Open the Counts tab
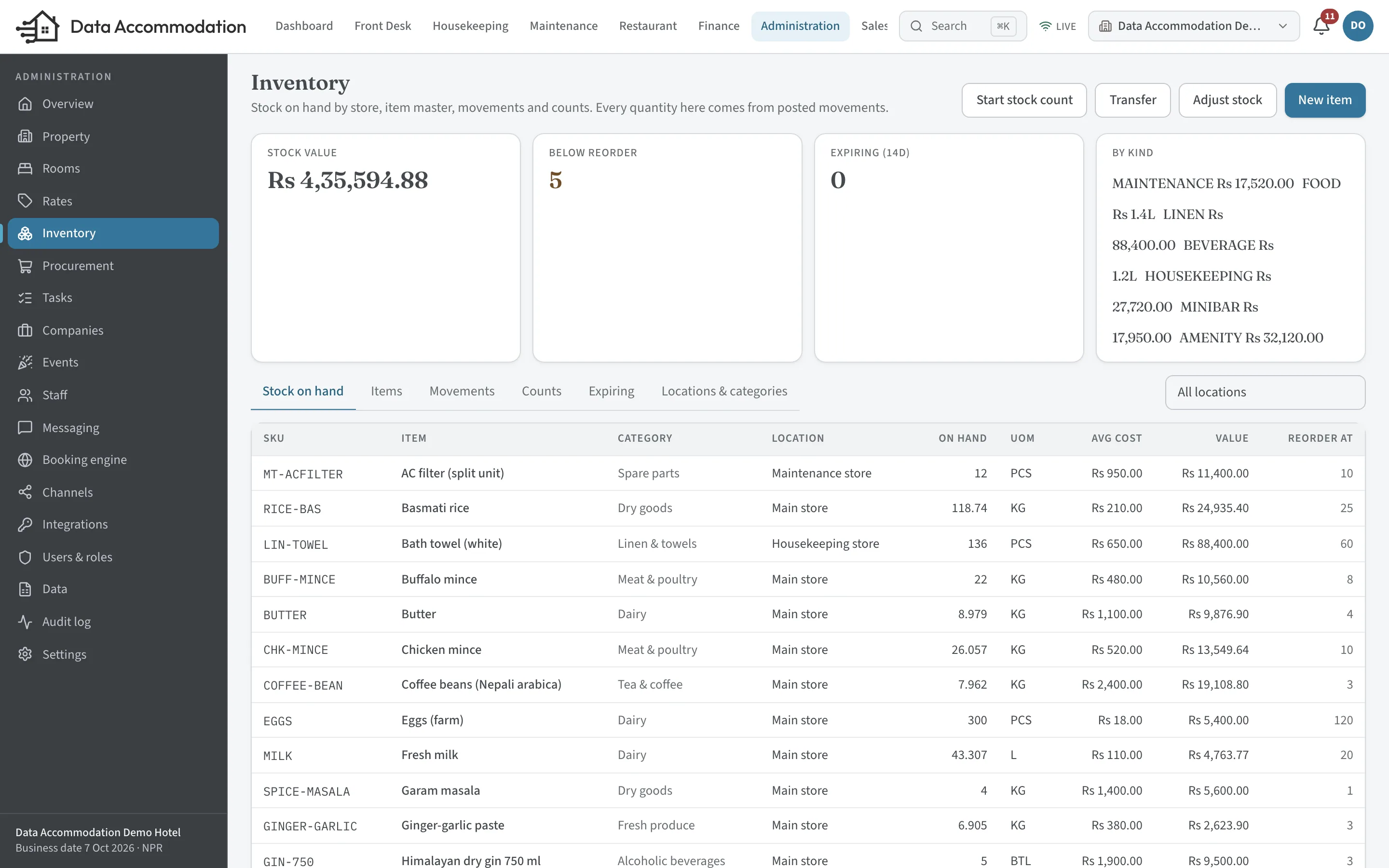The image size is (1389, 868). pos(541,391)
